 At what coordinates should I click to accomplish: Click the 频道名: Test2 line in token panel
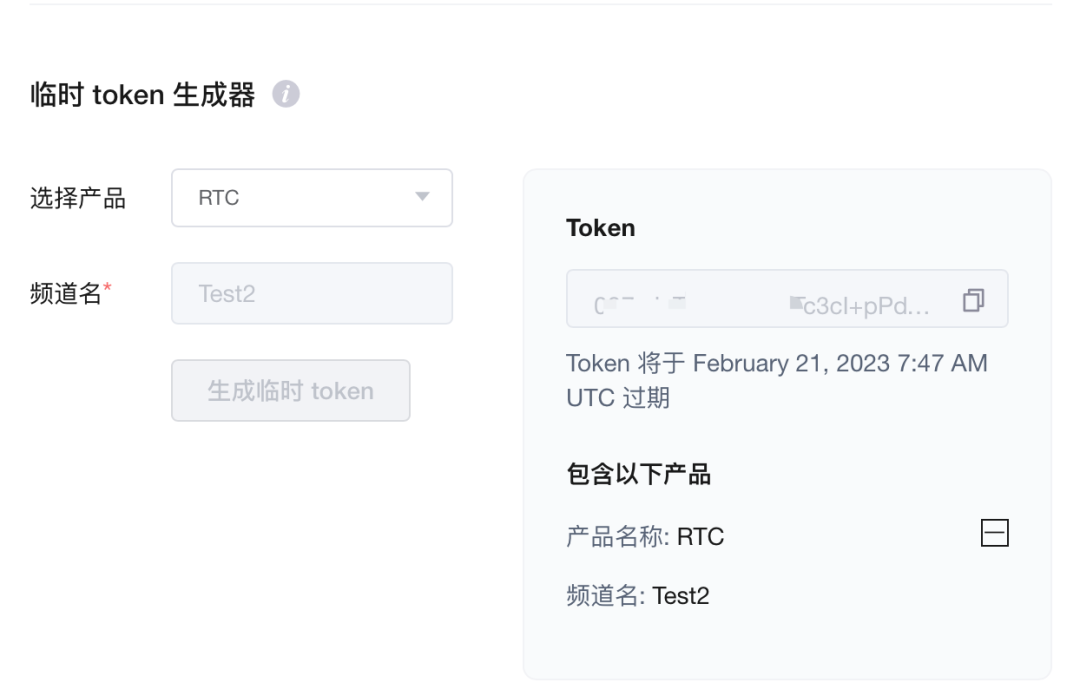click(x=637, y=597)
